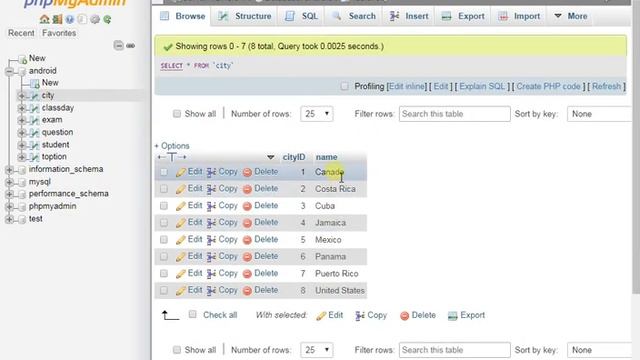Click With selected Edit pencil icon
This screenshot has height=360, width=640.
321,316
